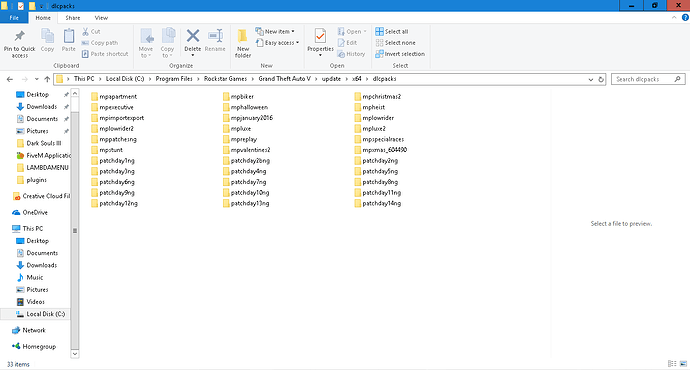Click the Cut scissors icon

(x=86, y=31)
